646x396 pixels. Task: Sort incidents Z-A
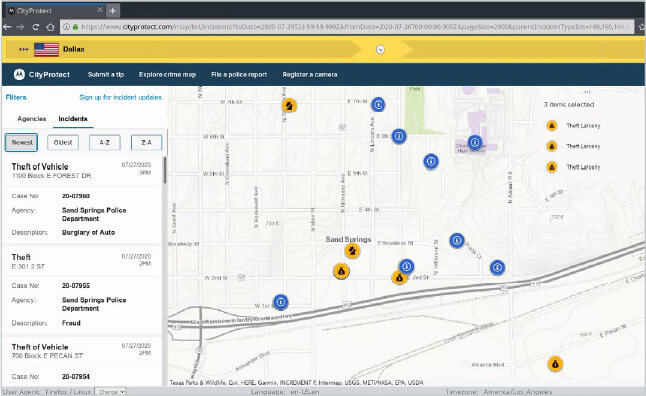tap(146, 143)
